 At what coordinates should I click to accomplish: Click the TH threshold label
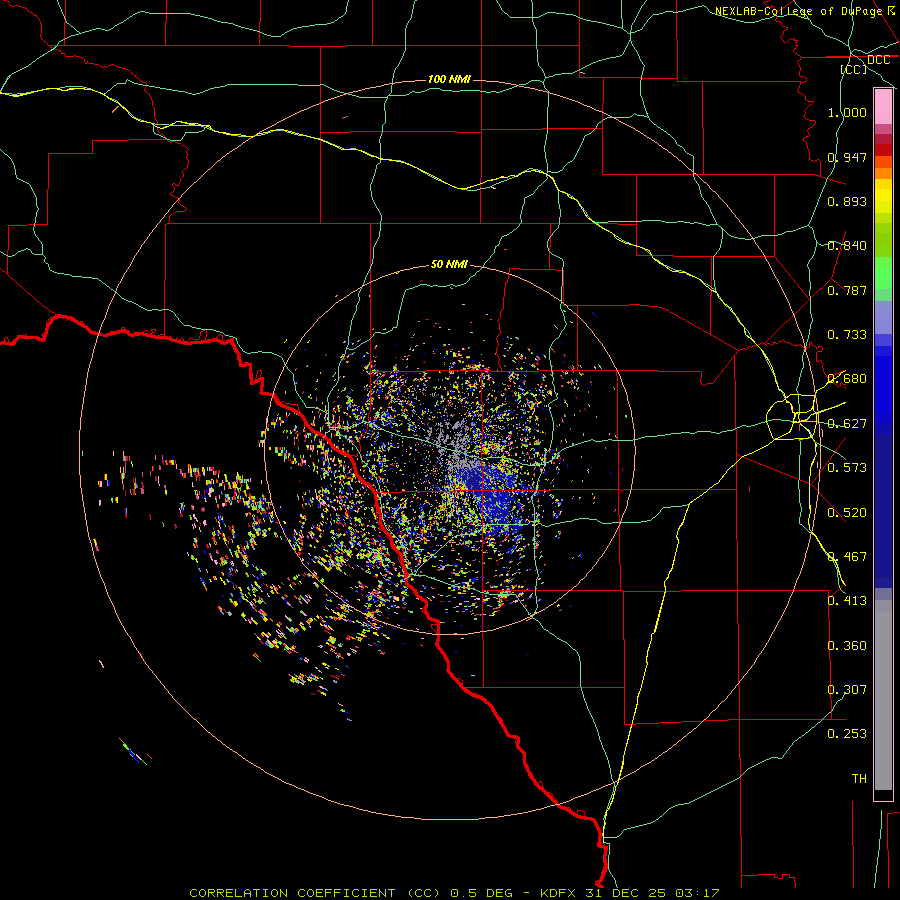point(859,779)
